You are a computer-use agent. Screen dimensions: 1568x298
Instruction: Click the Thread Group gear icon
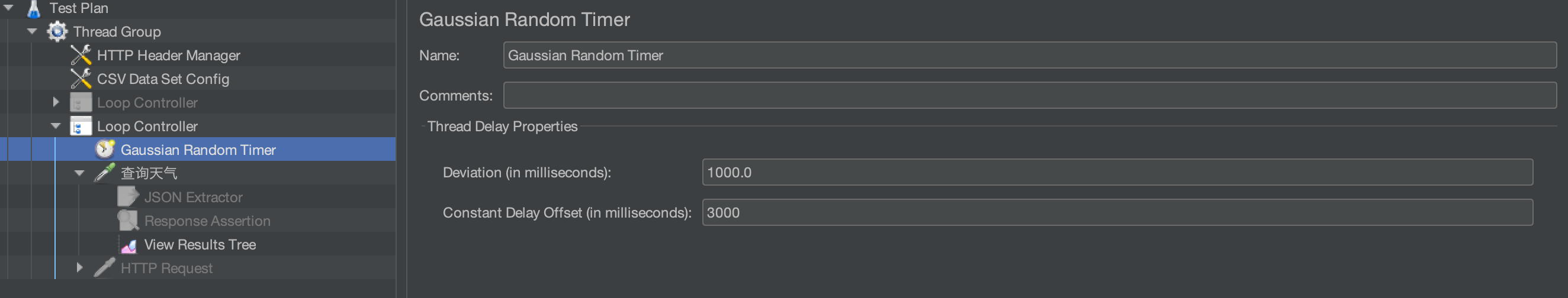[x=57, y=31]
